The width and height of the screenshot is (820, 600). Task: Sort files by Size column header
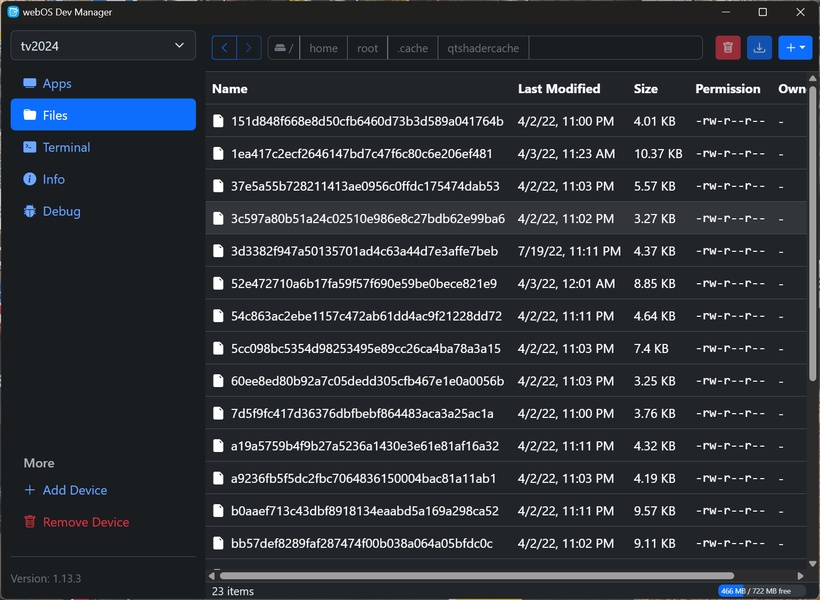pyautogui.click(x=646, y=89)
